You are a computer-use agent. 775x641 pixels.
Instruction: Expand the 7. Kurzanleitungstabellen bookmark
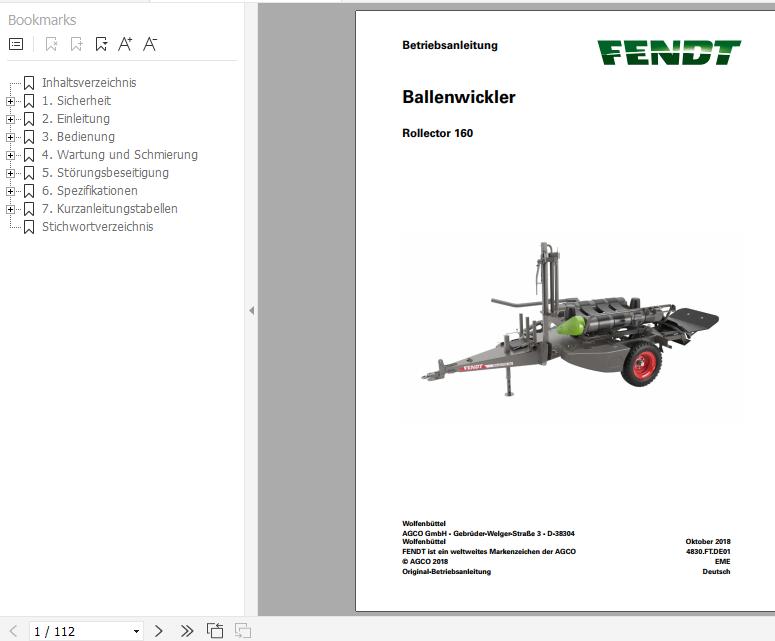point(10,210)
